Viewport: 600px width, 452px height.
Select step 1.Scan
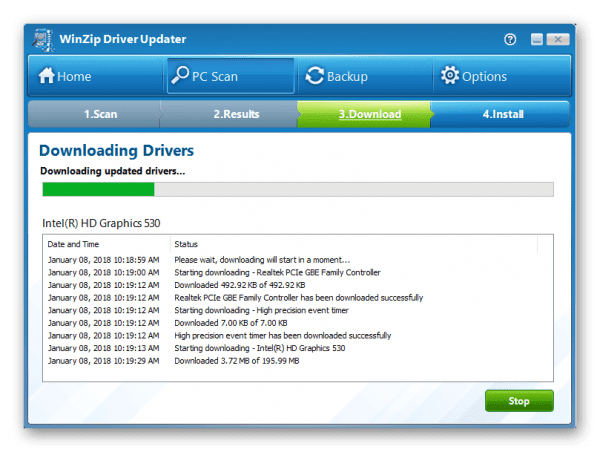95,114
